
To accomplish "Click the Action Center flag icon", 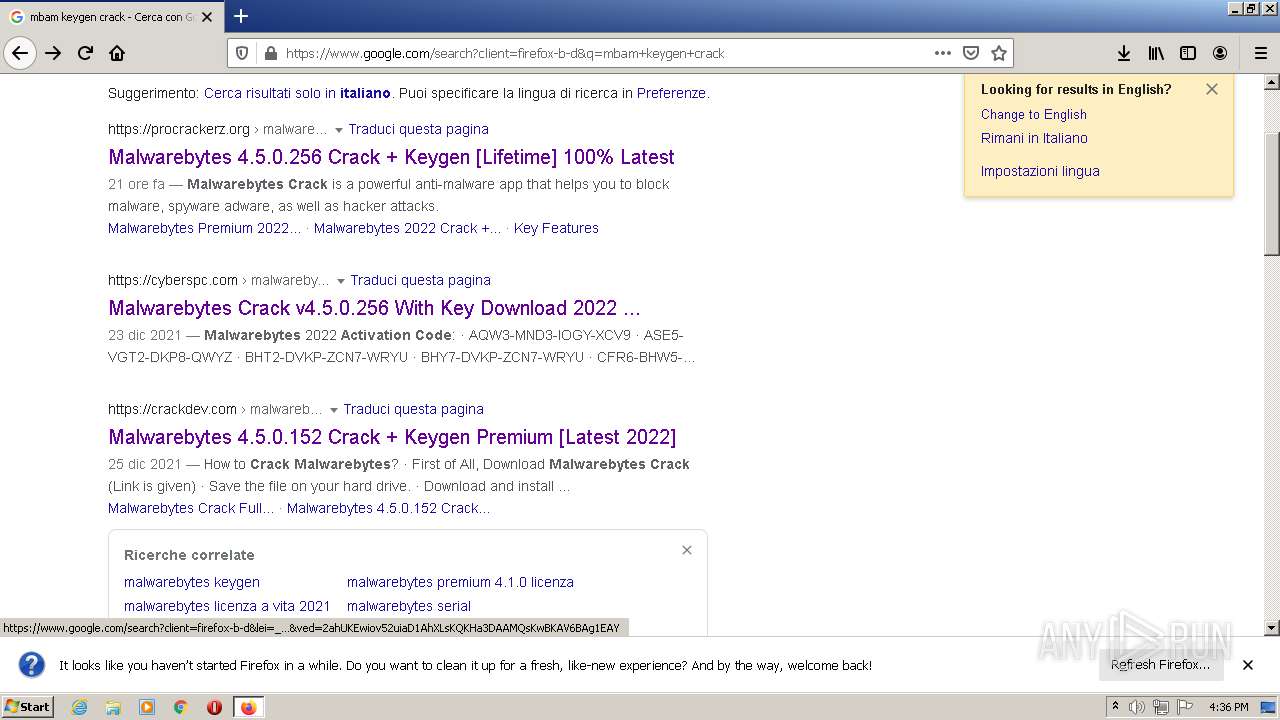I will 1185,707.
